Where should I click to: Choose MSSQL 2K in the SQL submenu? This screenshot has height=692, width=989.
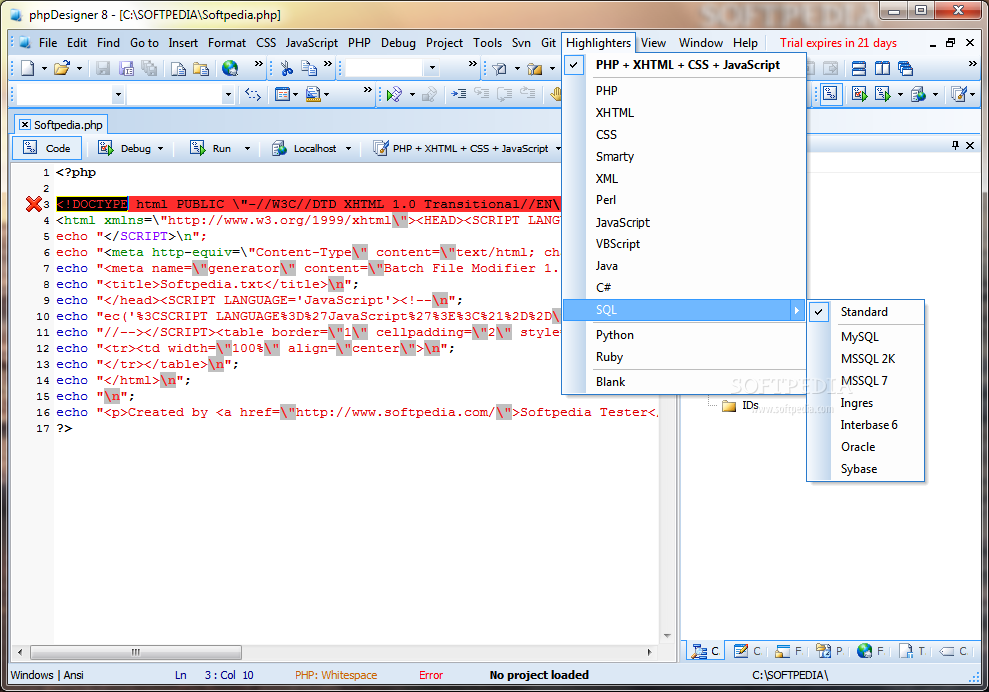pyautogui.click(x=865, y=358)
